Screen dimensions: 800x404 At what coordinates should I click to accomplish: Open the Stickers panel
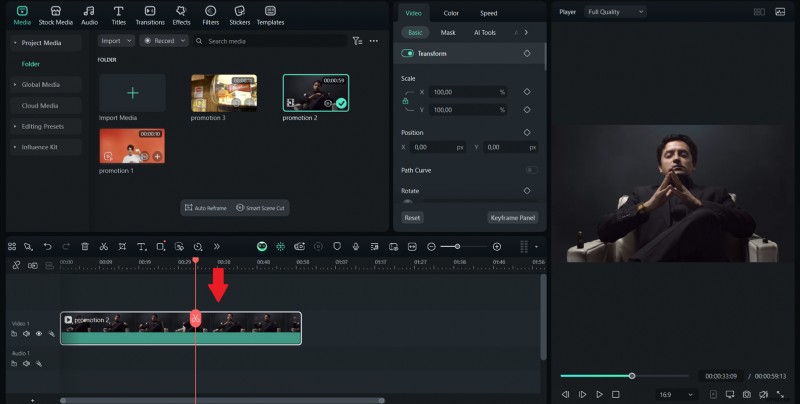[x=239, y=14]
